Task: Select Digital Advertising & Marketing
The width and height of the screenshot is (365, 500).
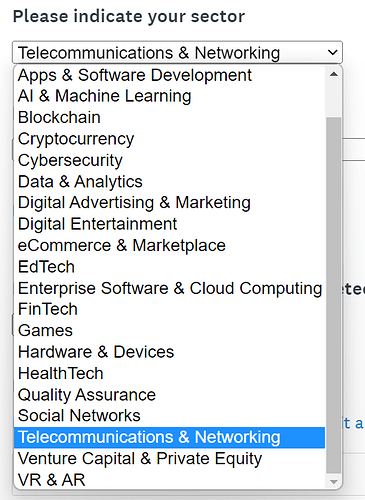Action: click(169, 203)
